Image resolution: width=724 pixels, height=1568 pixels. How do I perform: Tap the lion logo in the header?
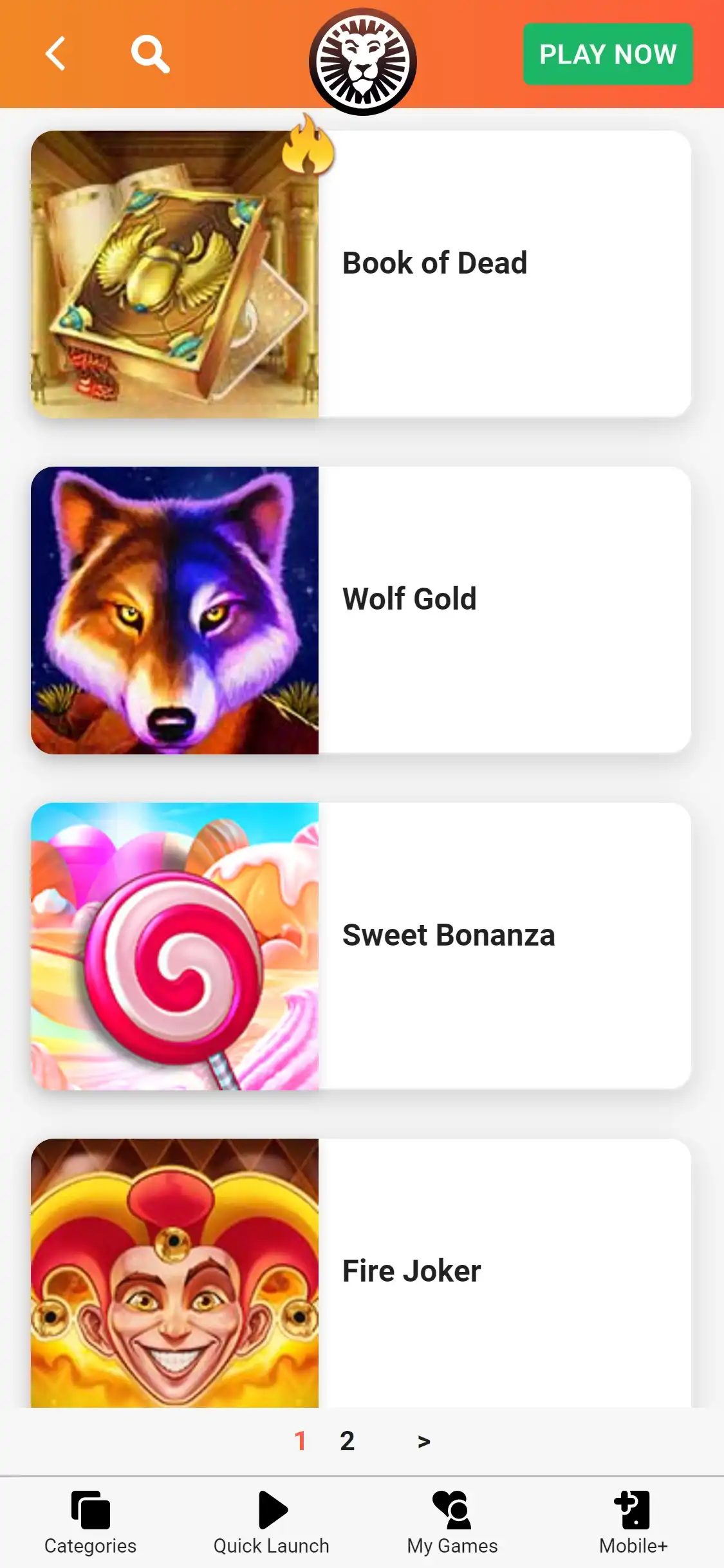pos(363,62)
